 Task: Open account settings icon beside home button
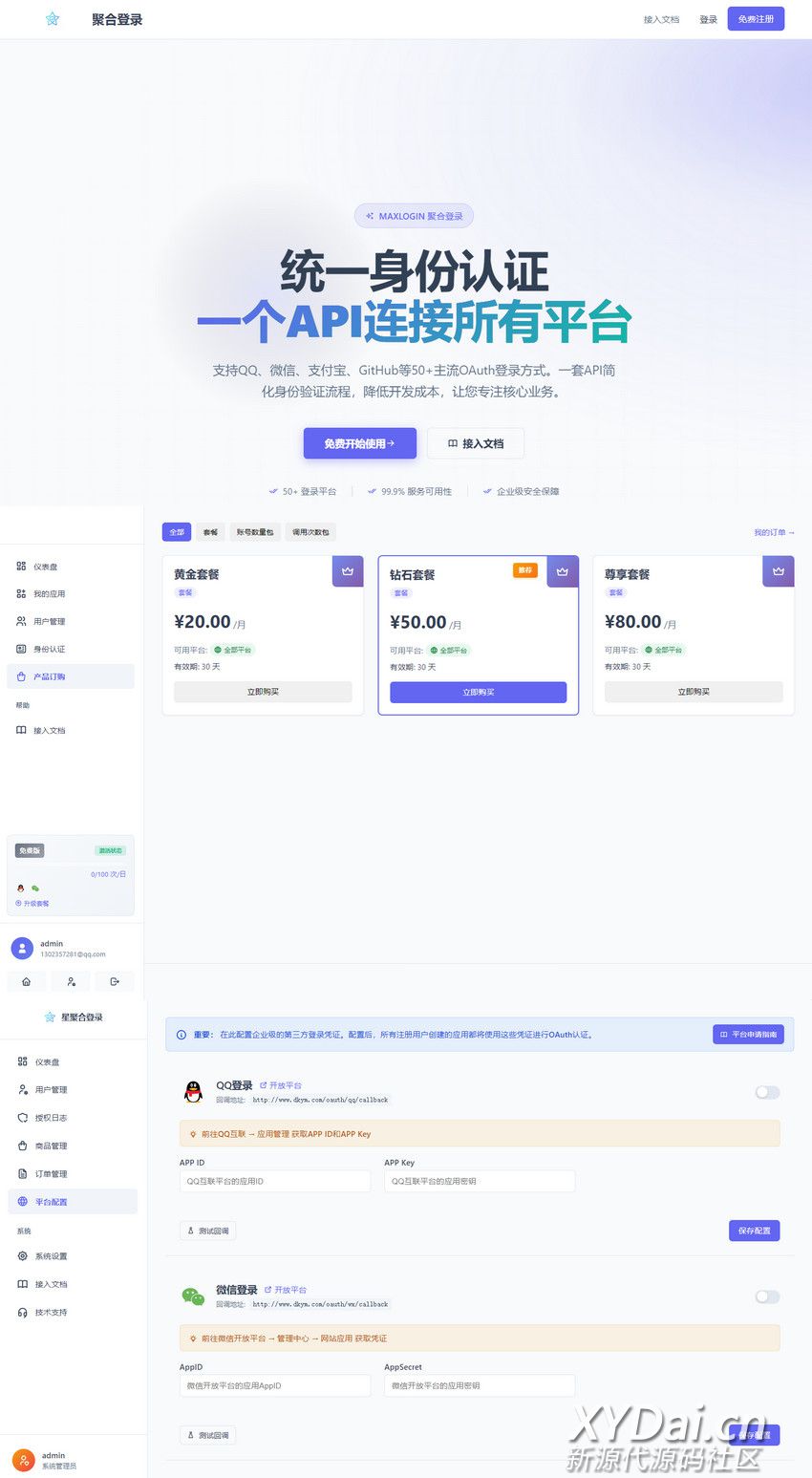point(71,981)
